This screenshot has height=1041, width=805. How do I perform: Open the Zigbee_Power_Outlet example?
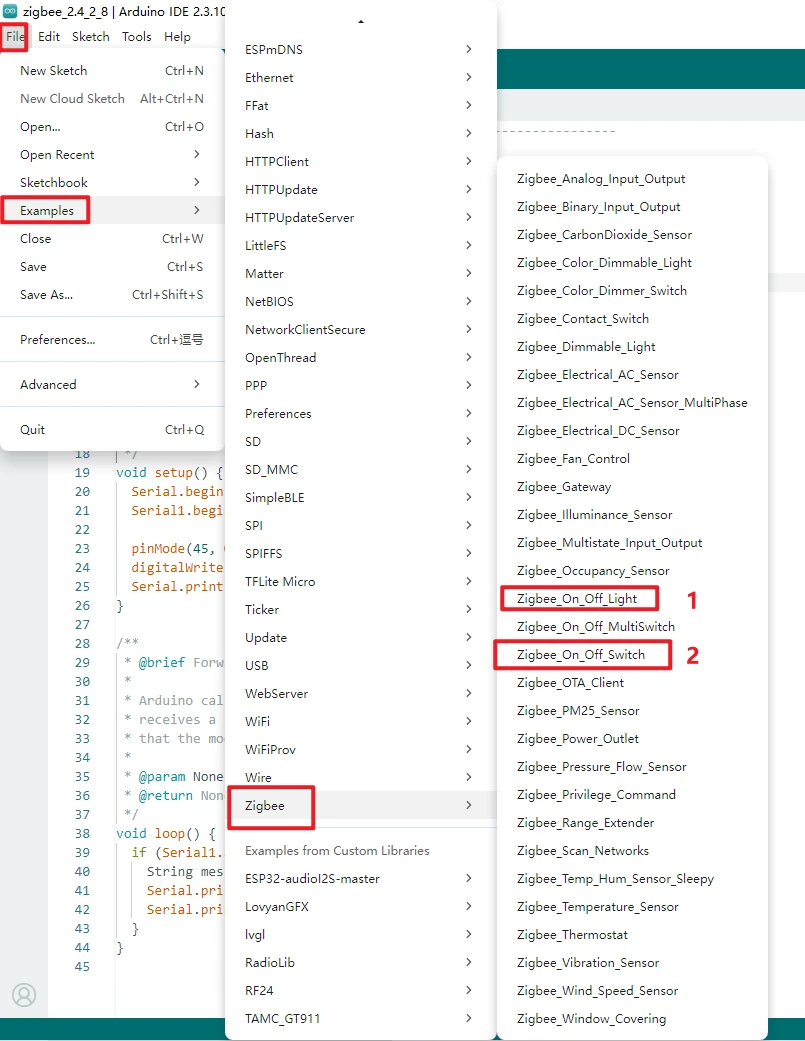click(x=632, y=738)
